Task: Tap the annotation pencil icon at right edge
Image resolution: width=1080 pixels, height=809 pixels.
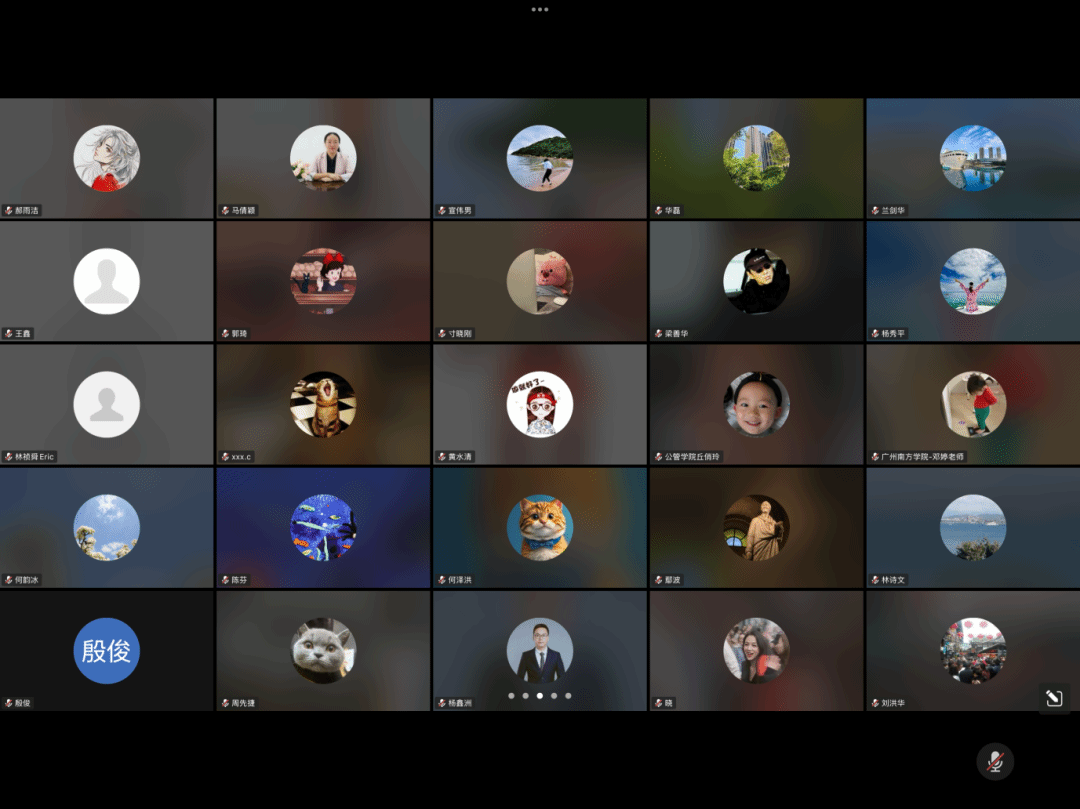Action: (1053, 699)
